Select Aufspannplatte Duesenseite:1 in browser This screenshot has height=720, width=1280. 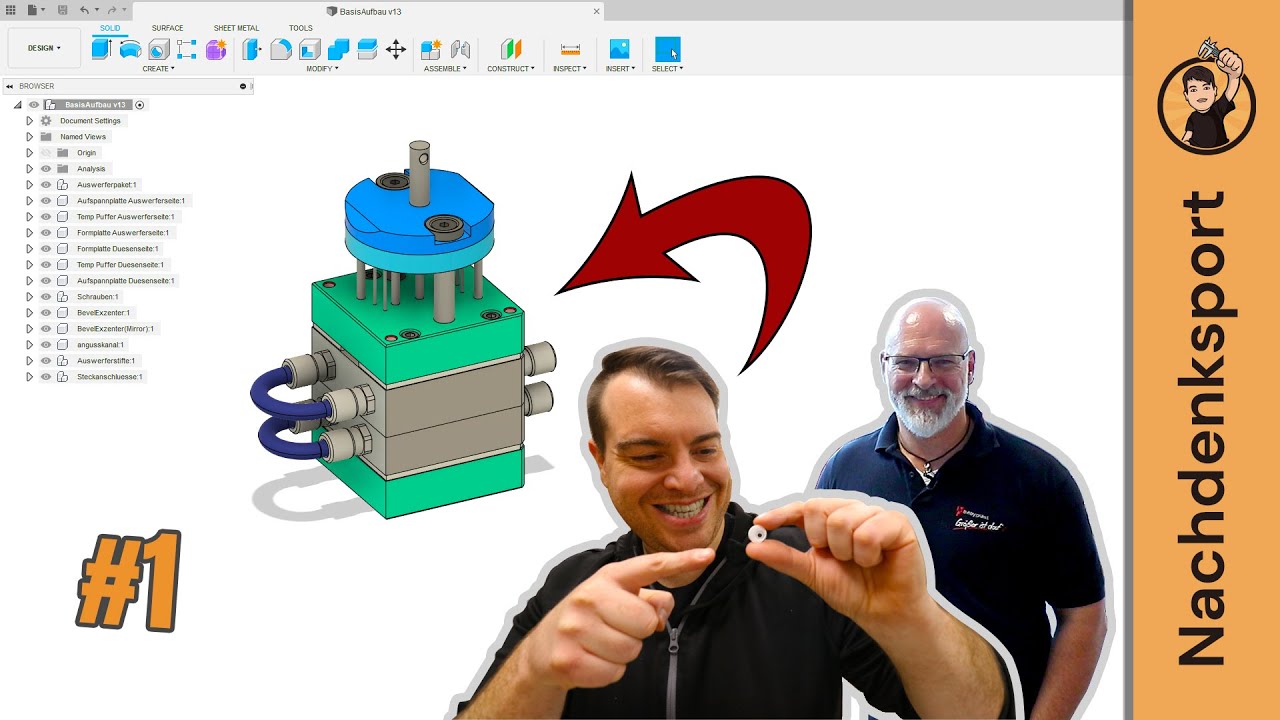126,281
